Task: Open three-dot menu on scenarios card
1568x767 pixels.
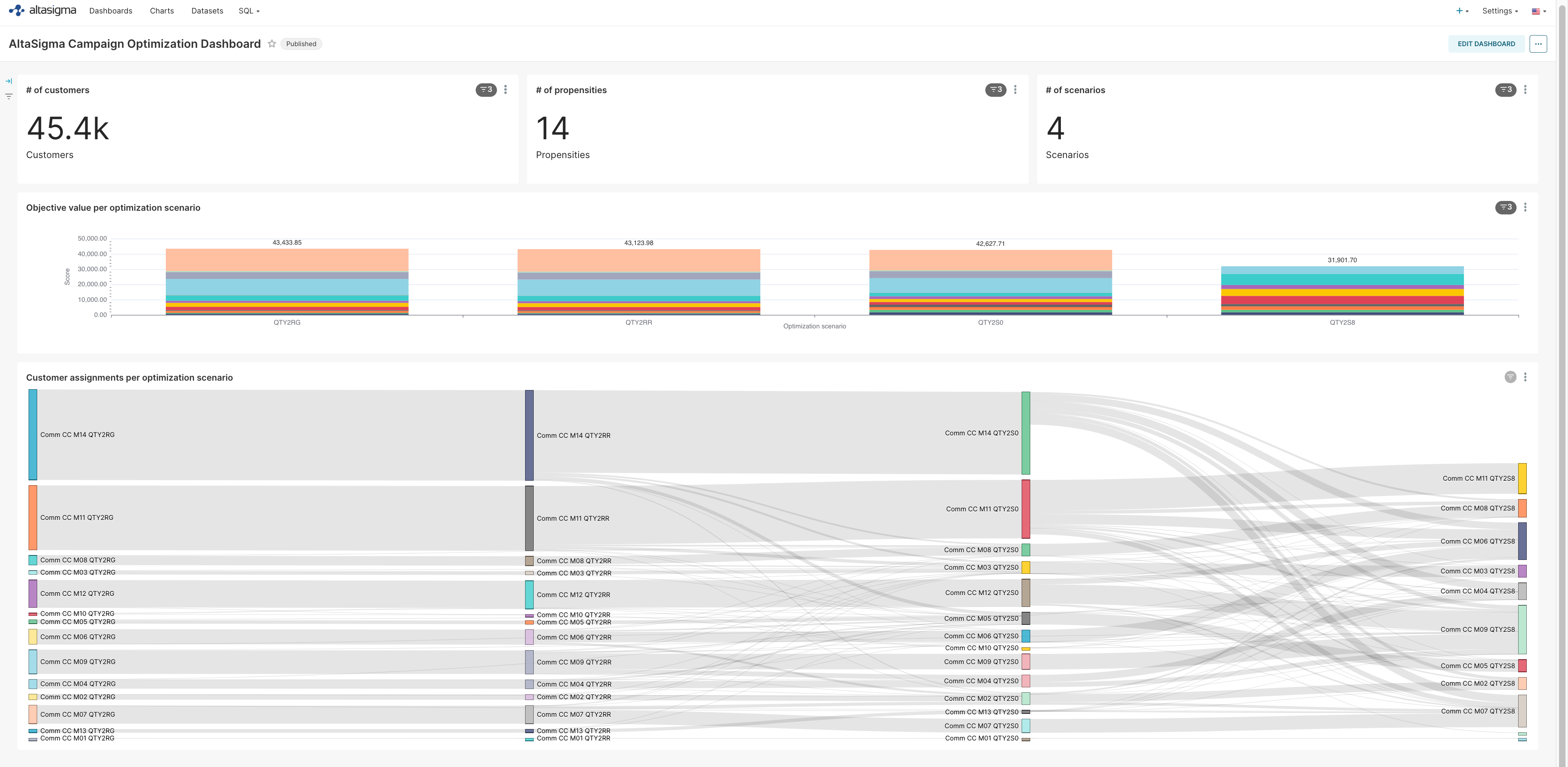Action: click(1525, 90)
